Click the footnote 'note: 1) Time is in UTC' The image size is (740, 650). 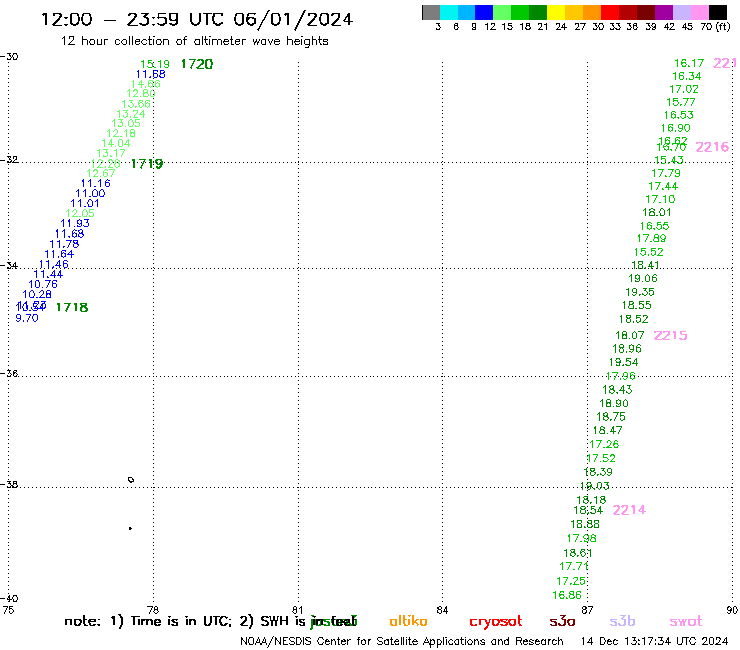click(148, 621)
